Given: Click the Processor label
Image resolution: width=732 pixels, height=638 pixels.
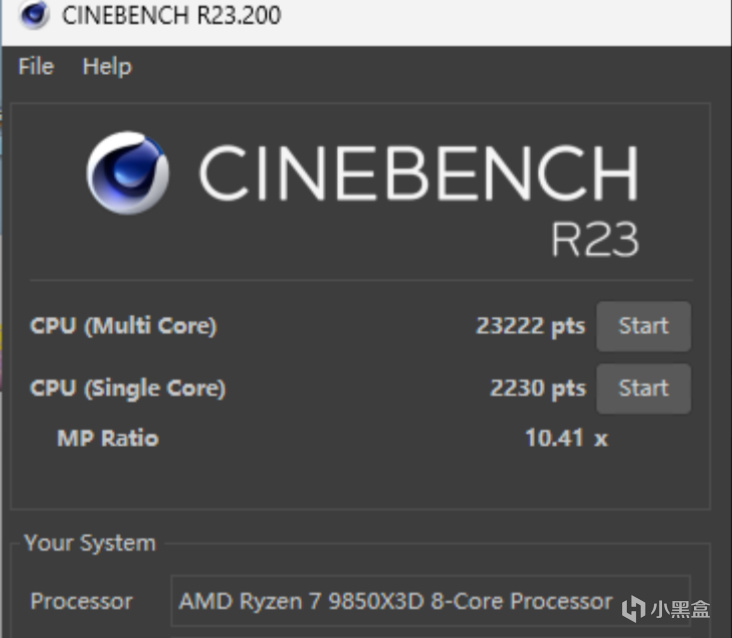Looking at the screenshot, I should [x=81, y=601].
